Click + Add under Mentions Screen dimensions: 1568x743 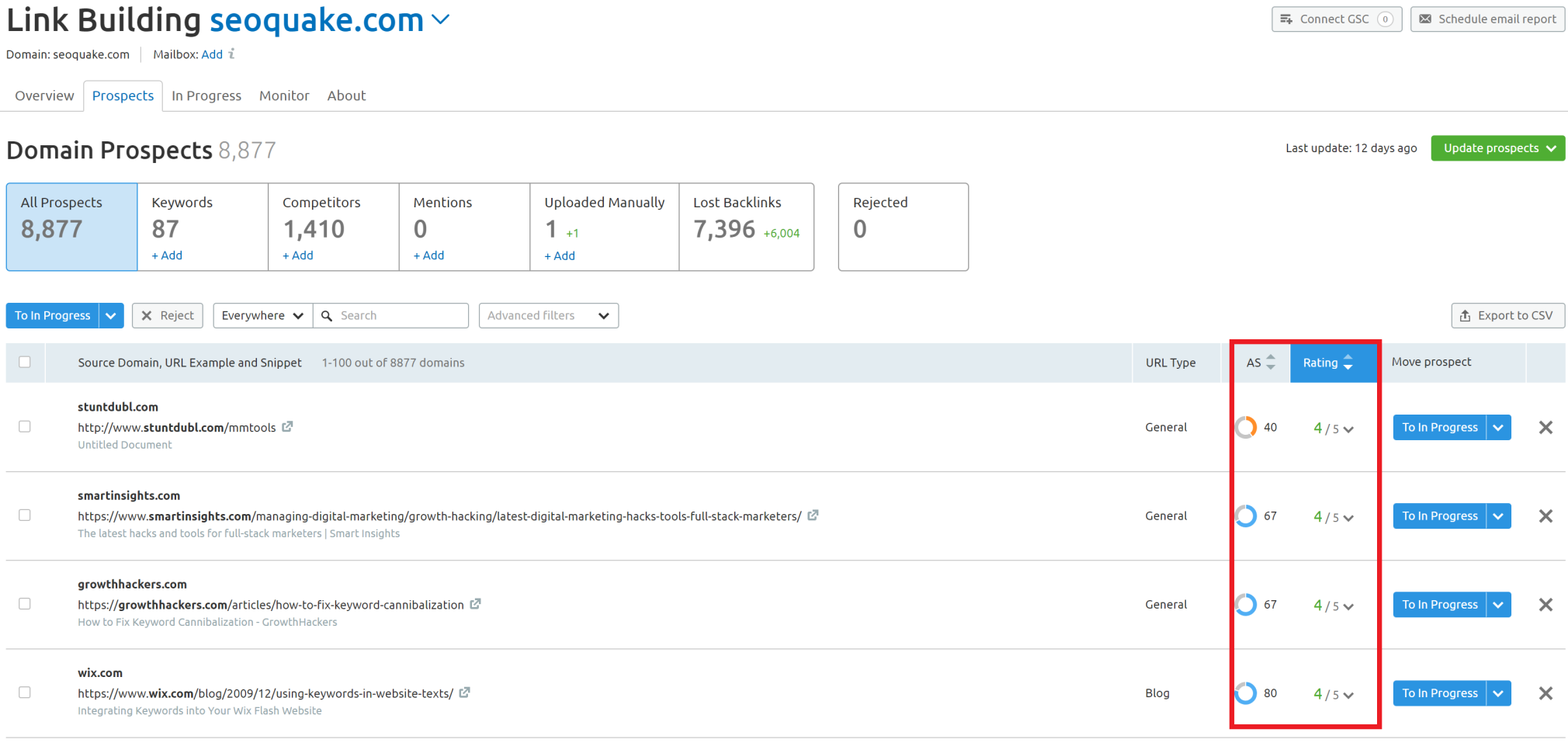428,255
